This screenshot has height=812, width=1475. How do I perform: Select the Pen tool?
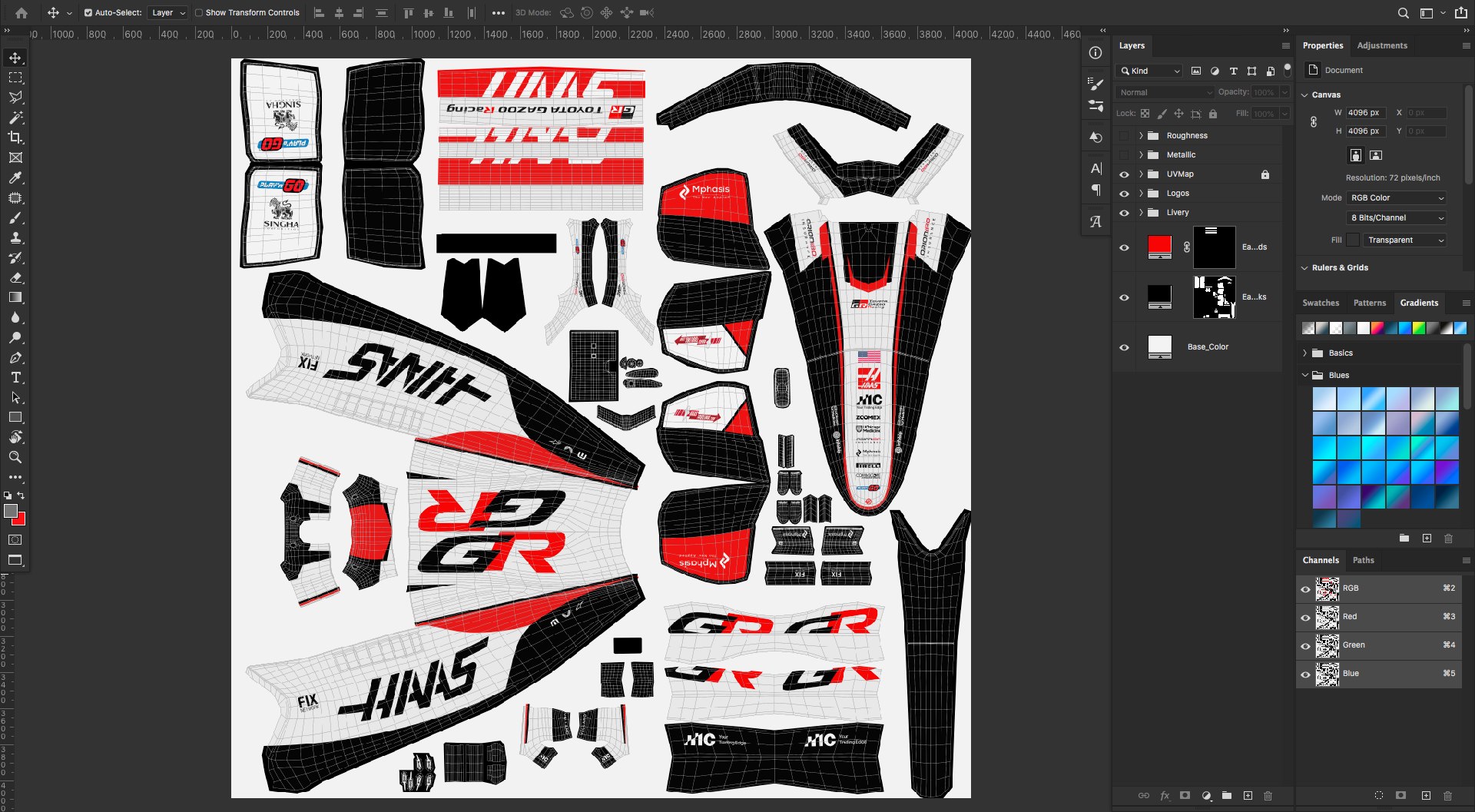[15, 358]
